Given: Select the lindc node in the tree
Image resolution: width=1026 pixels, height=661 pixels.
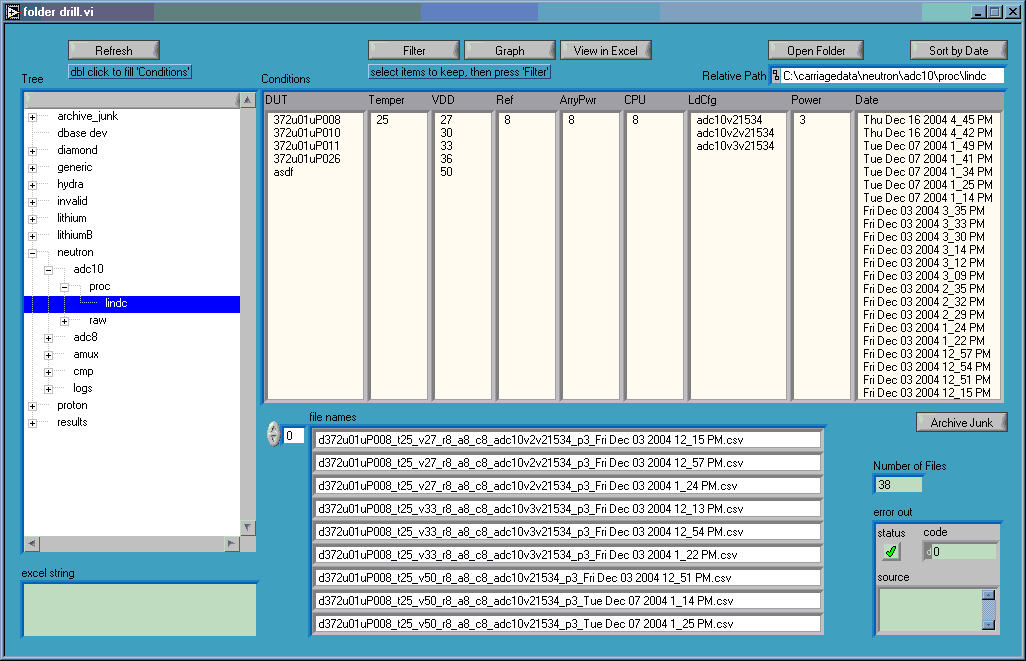Looking at the screenshot, I should click(116, 303).
